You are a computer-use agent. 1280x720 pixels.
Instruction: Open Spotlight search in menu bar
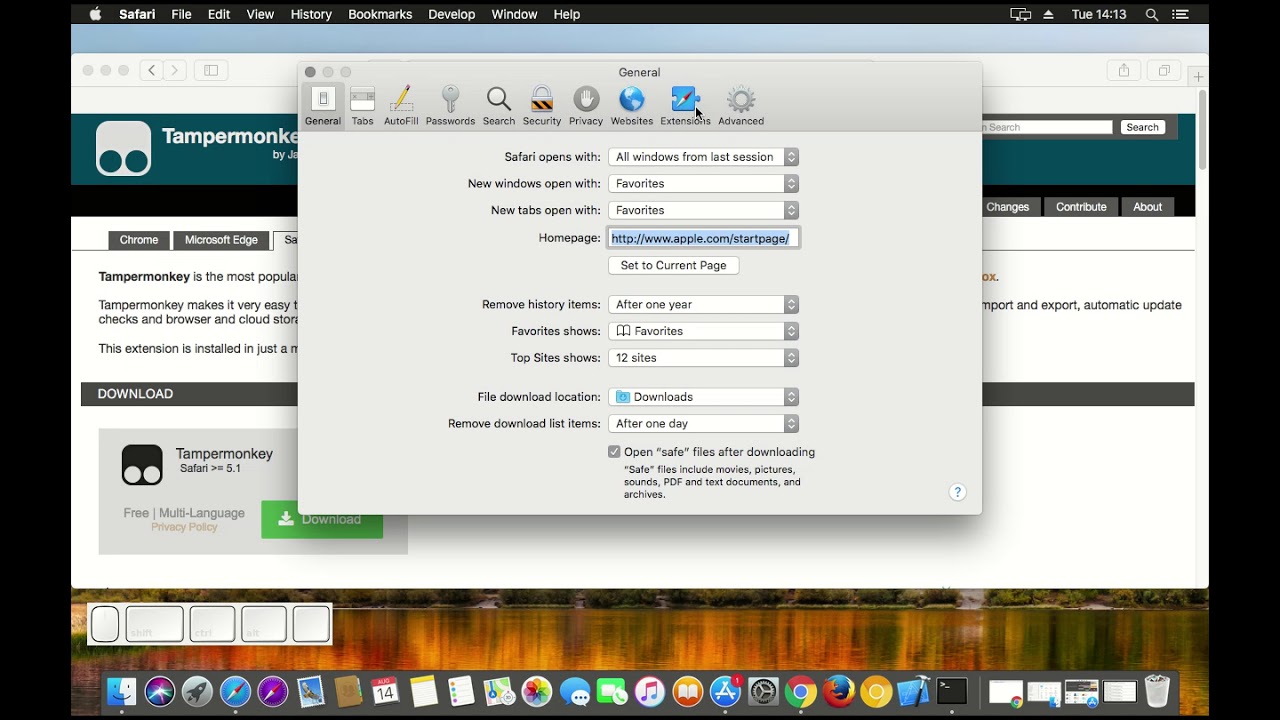tap(1152, 14)
